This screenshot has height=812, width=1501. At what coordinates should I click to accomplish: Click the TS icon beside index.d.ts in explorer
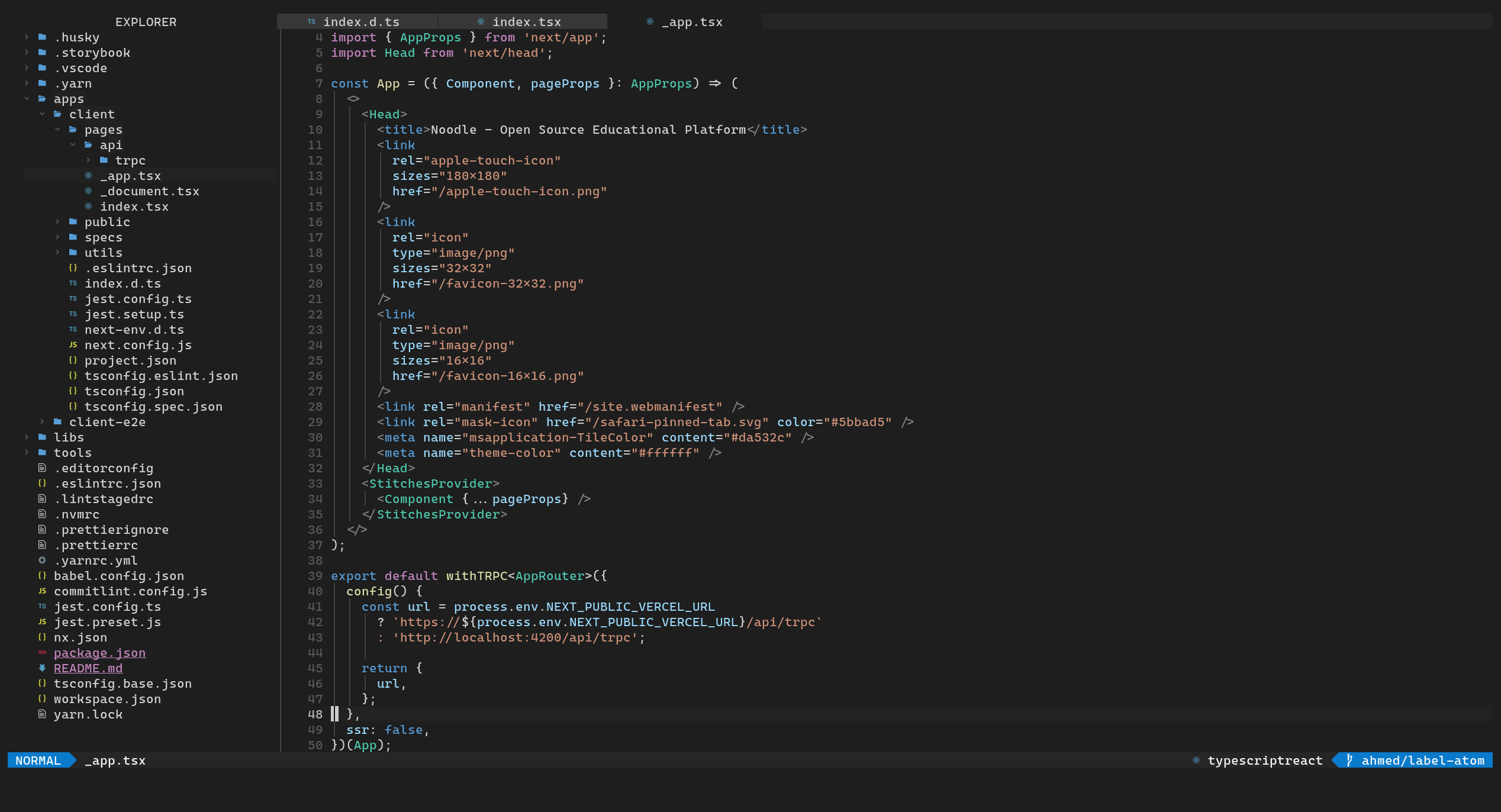[x=73, y=283]
